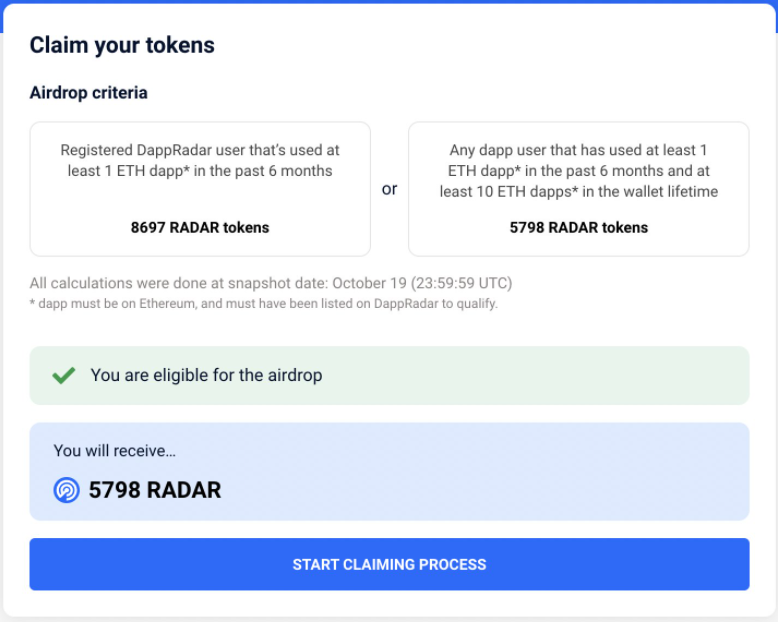Click the "You are eligible for the airdrop" text
This screenshot has width=778, height=622.
pyautogui.click(x=206, y=375)
